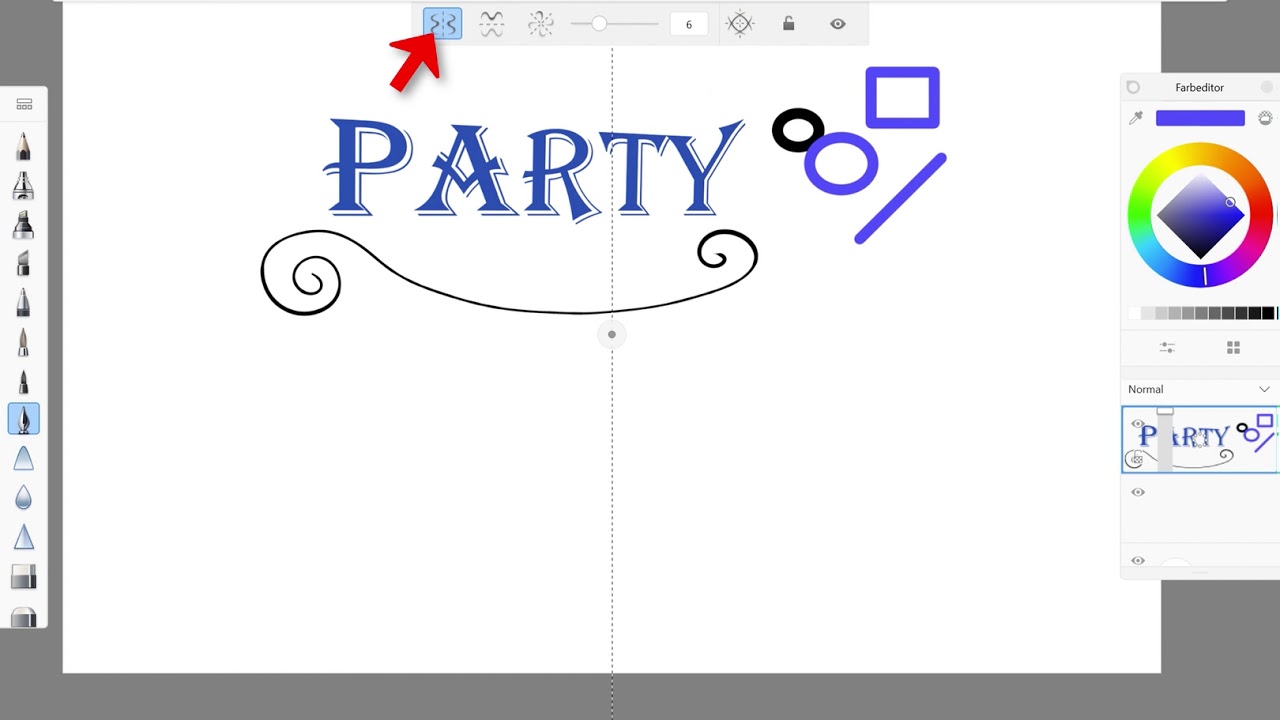Select the ballpoint pen brush
Screen dimensions: 1280x720
(x=24, y=302)
